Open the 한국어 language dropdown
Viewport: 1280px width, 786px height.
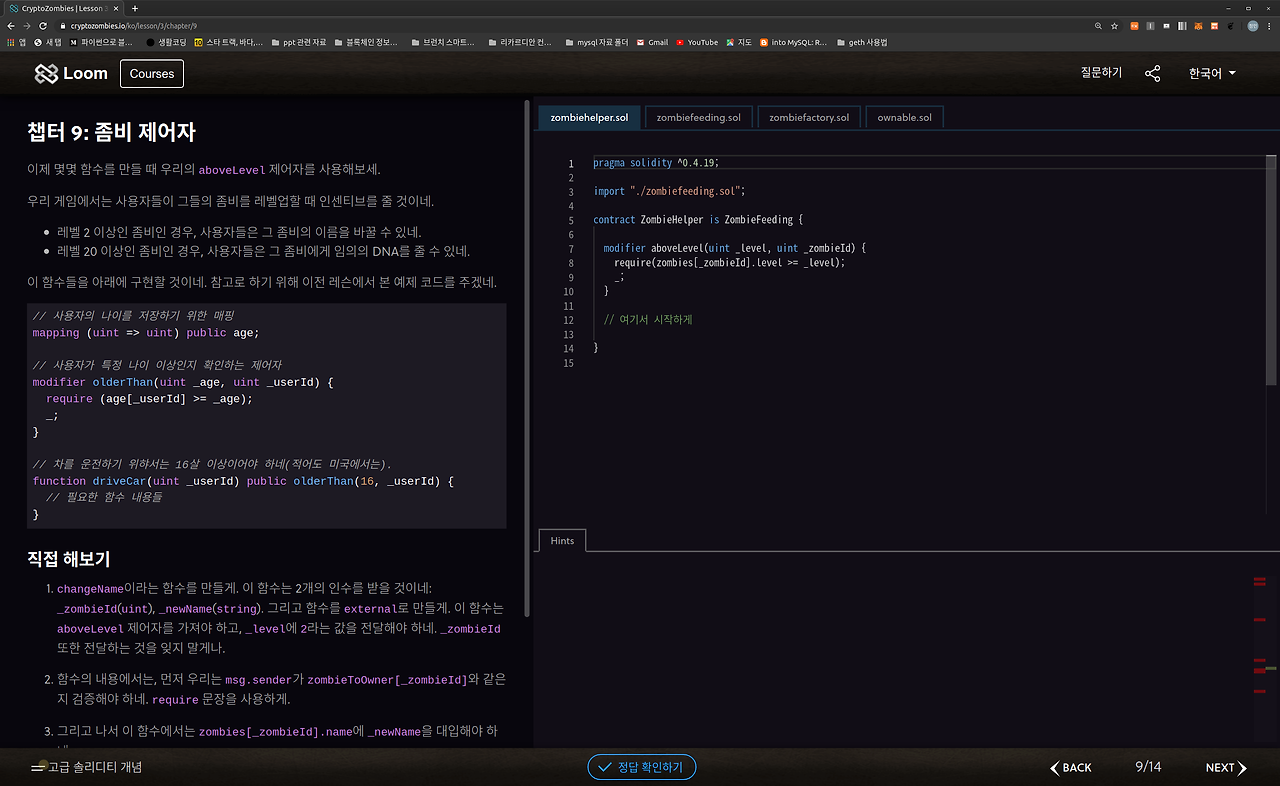(x=1212, y=73)
